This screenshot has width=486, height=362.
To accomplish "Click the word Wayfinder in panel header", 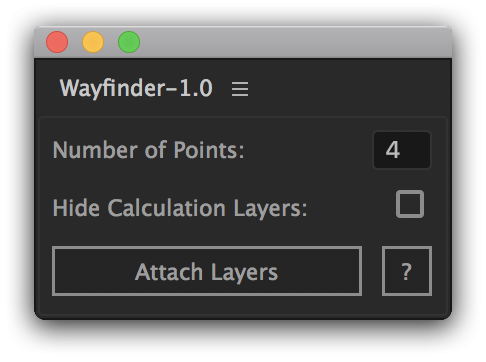I will tap(112, 89).
